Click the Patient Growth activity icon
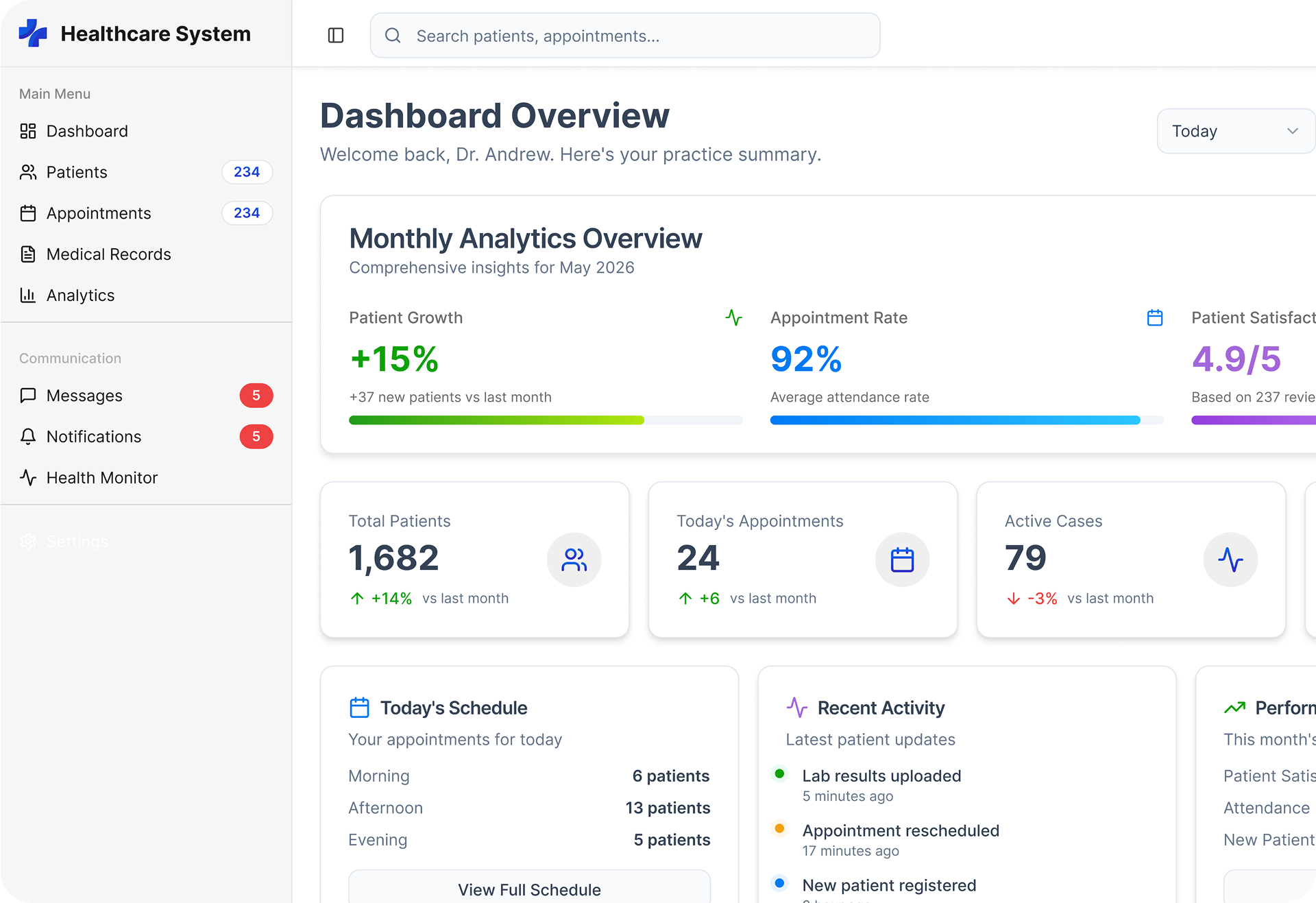1316x903 pixels. [734, 317]
